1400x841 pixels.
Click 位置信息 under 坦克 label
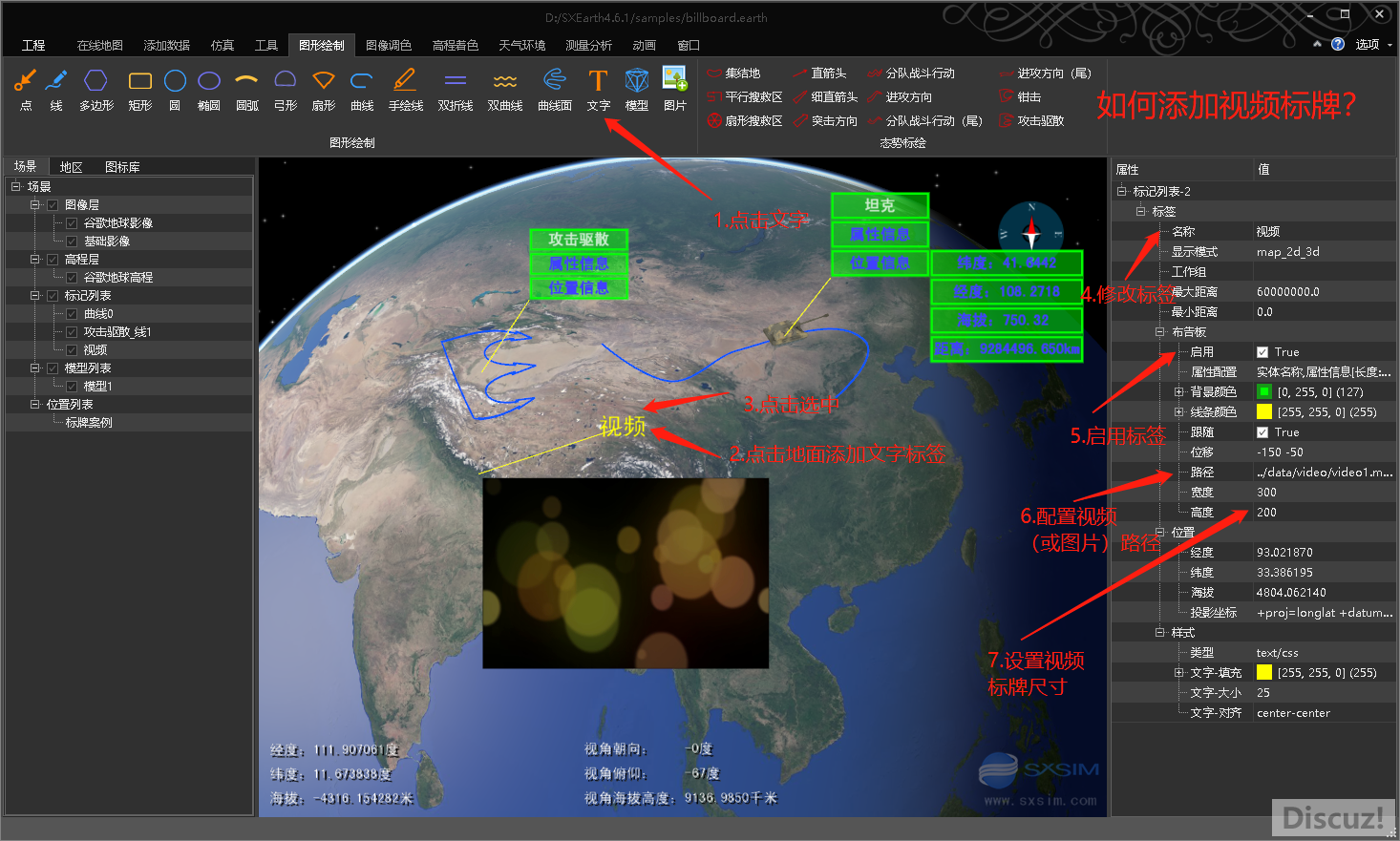[x=880, y=263]
